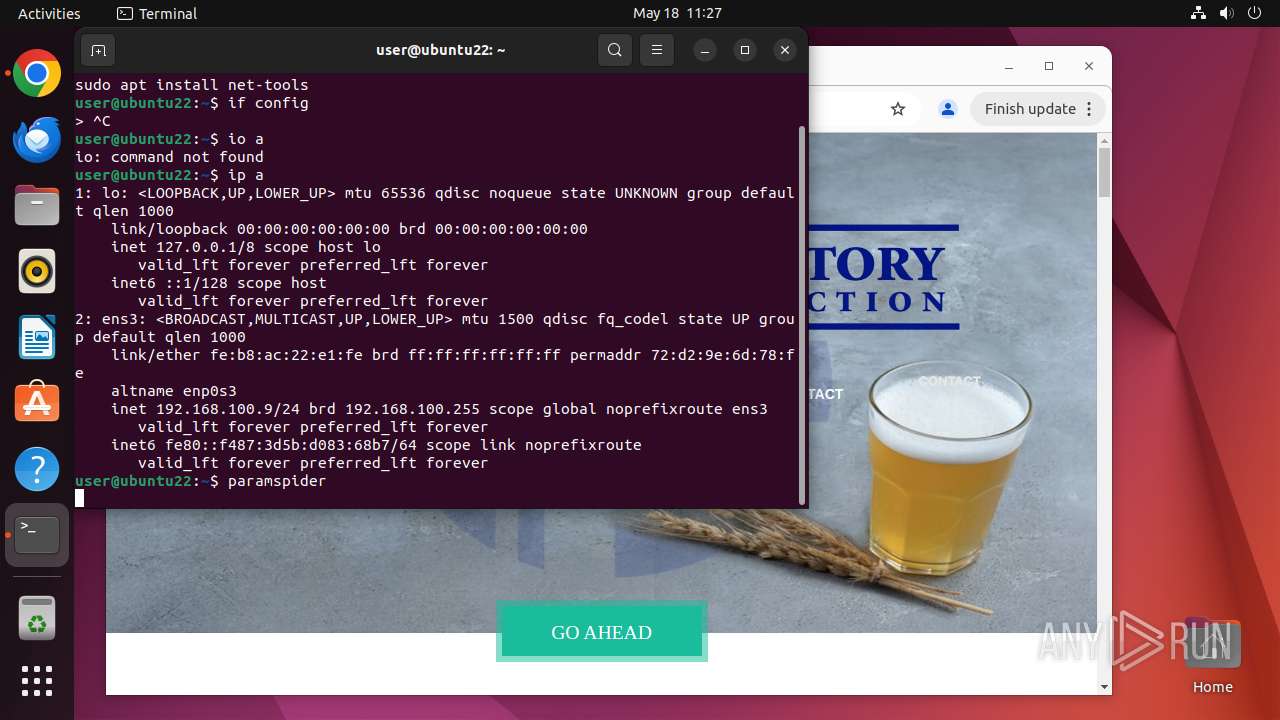Open the Home folder desktop icon
This screenshot has height=720, width=1280.
[x=1212, y=656]
